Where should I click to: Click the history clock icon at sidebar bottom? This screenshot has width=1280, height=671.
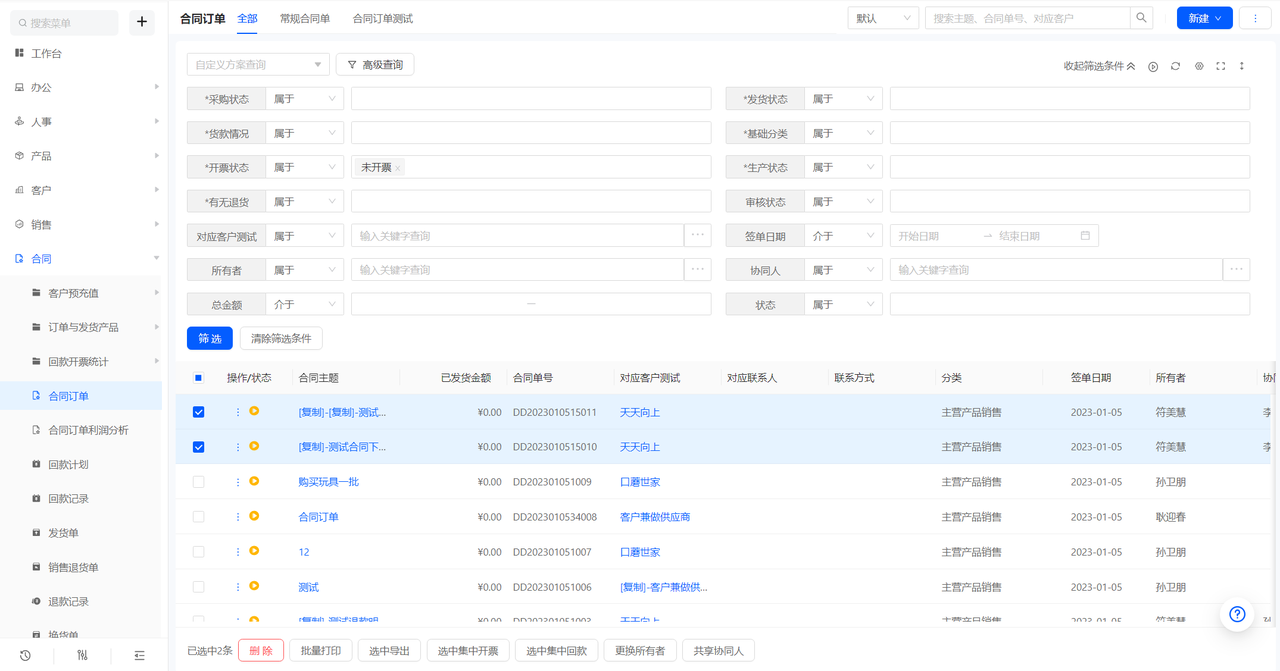(x=25, y=655)
